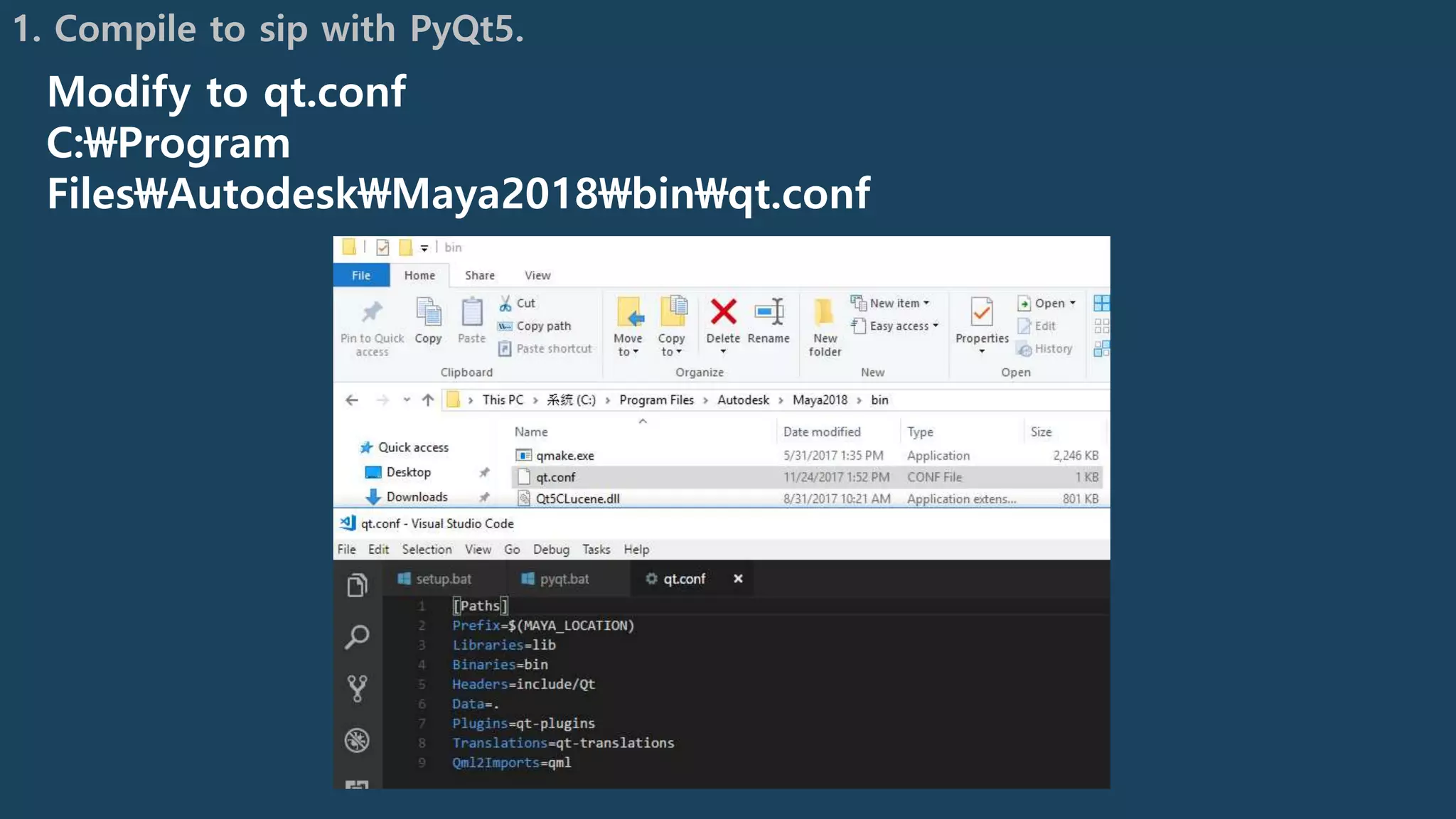Open VS Code Go menu

512,550
